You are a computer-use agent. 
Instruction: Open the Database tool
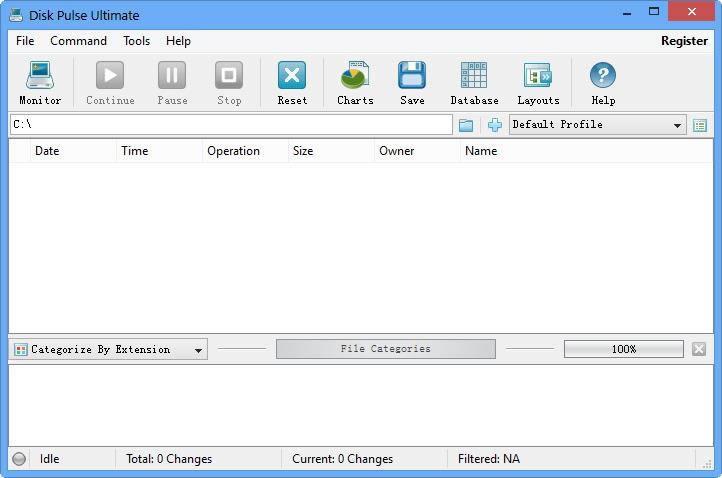[x=474, y=83]
